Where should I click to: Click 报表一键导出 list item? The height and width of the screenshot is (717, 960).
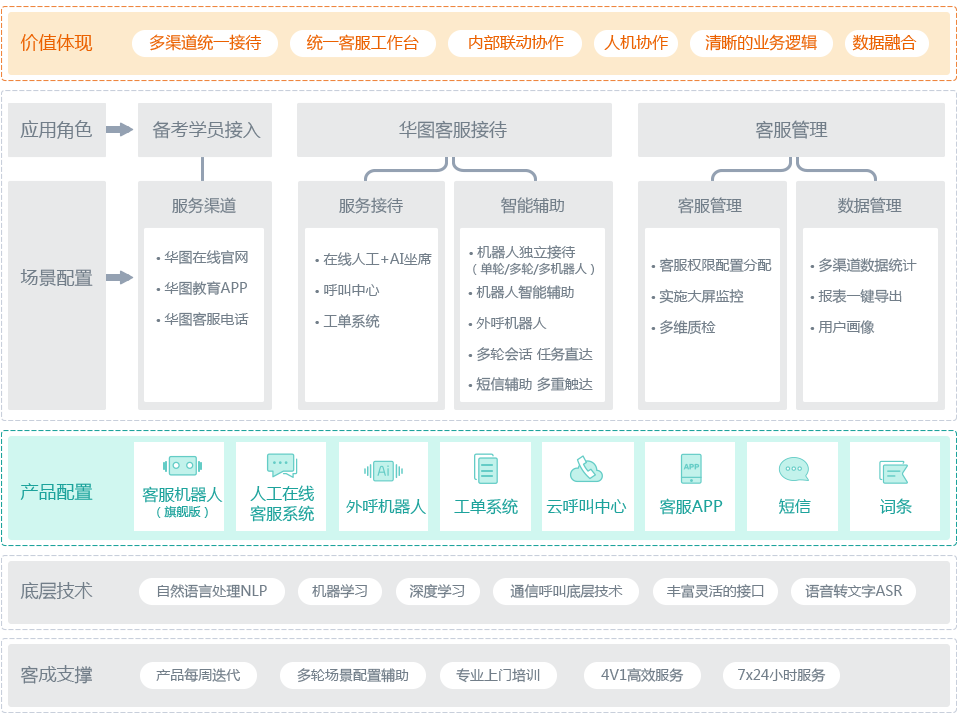click(x=857, y=296)
